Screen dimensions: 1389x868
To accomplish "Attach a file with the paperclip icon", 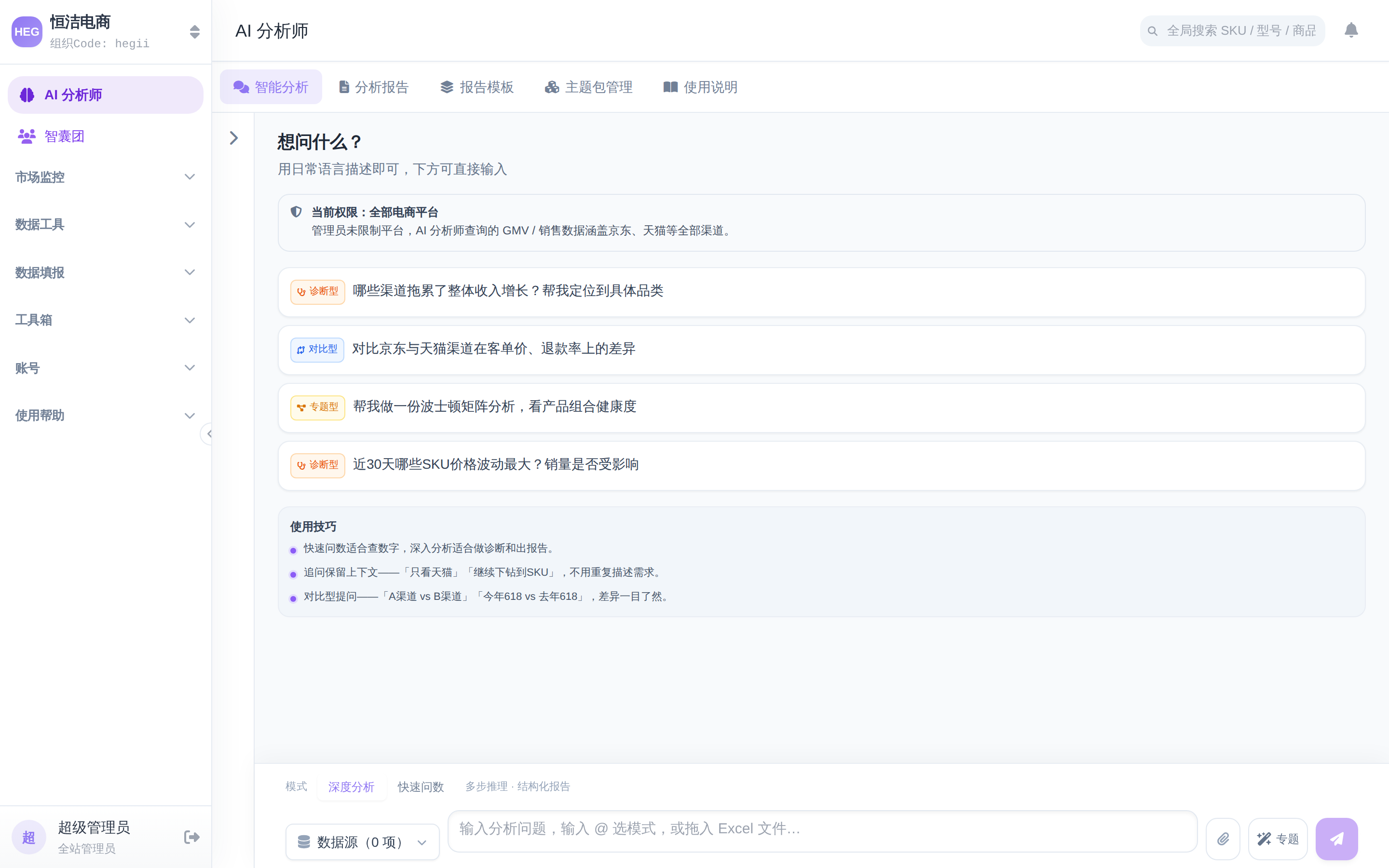I will pyautogui.click(x=1223, y=839).
